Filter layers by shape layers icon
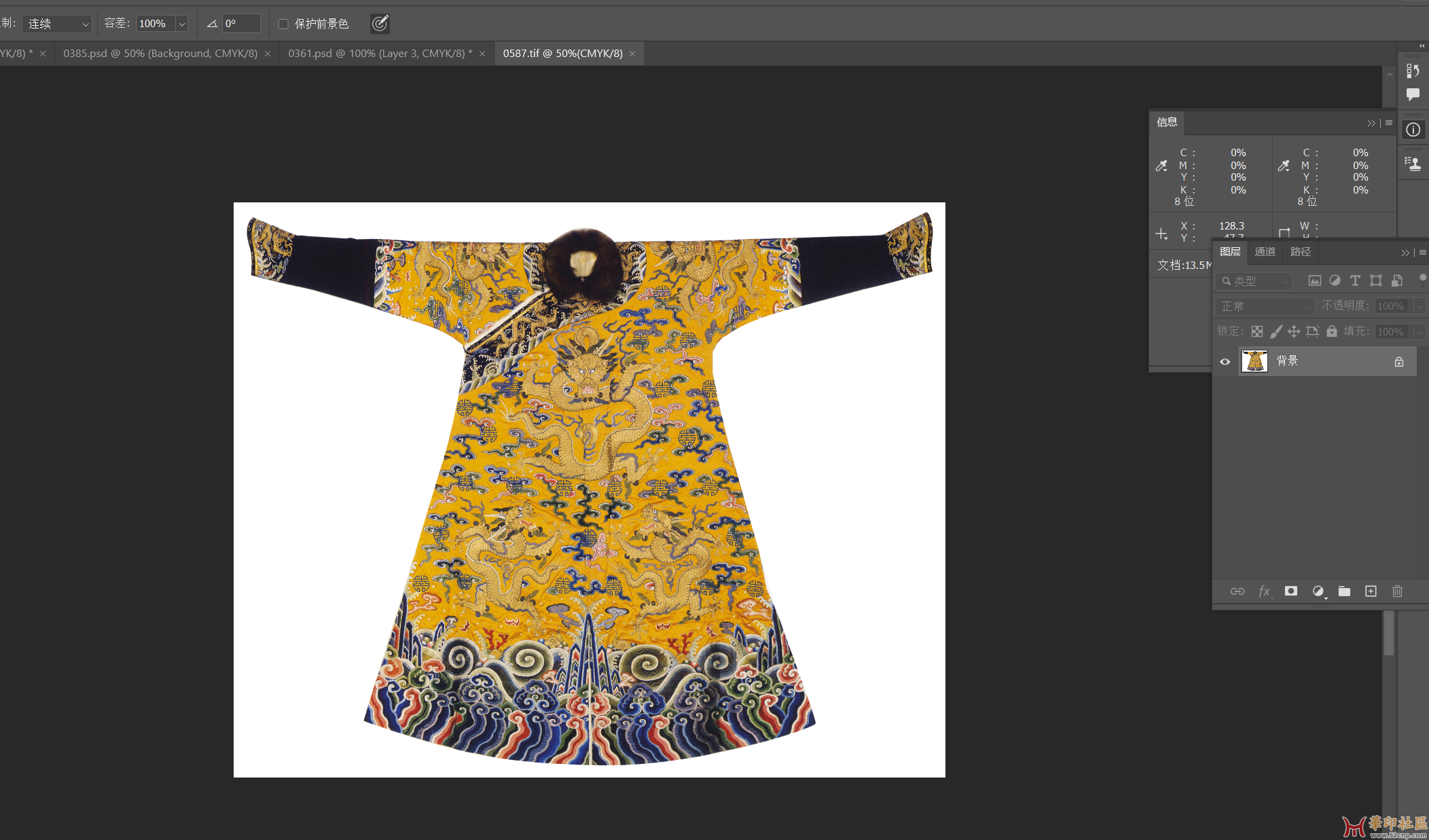The height and width of the screenshot is (840, 1429). coord(1376,280)
